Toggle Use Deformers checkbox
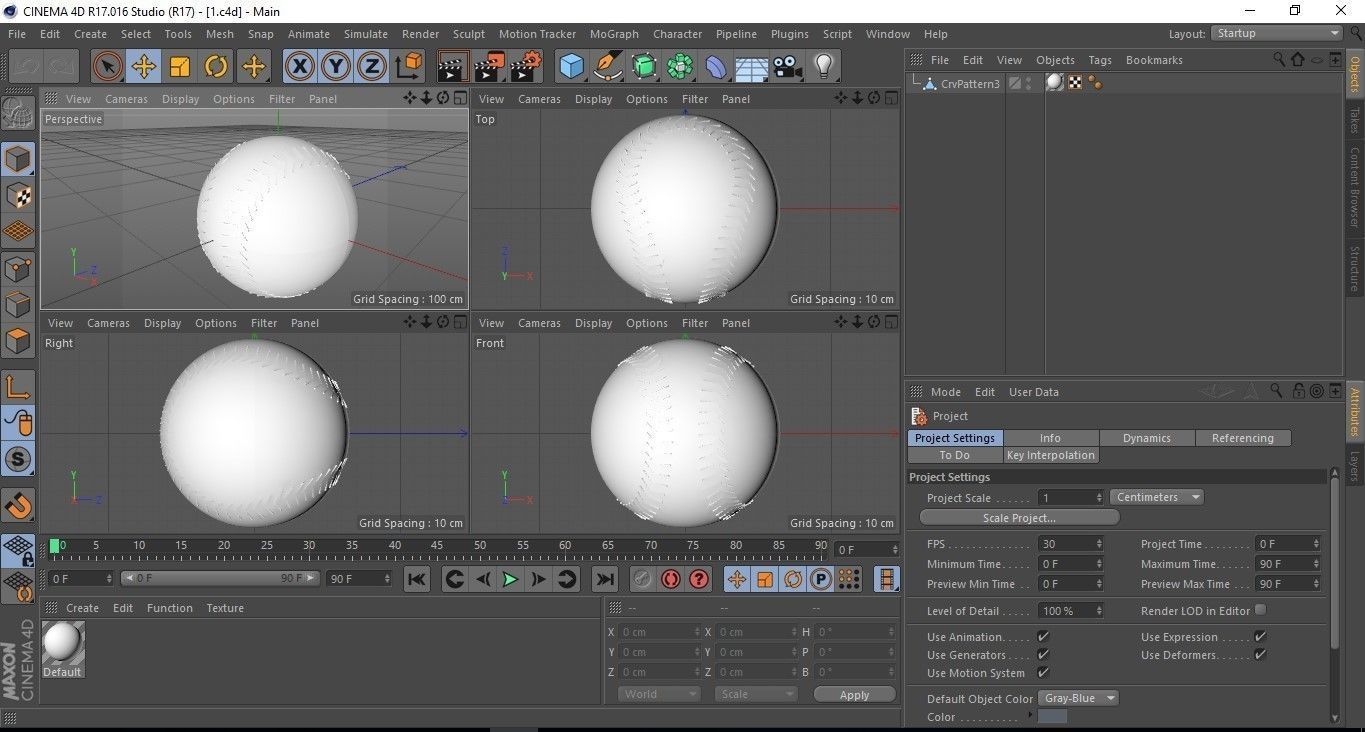The width and height of the screenshot is (1365, 732). [x=1260, y=654]
